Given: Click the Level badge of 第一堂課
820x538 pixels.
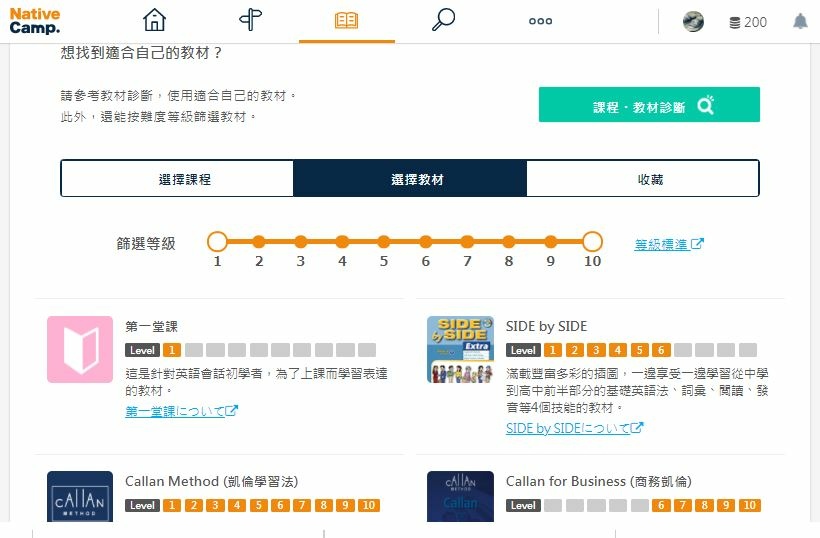Looking at the screenshot, I should coord(142,350).
